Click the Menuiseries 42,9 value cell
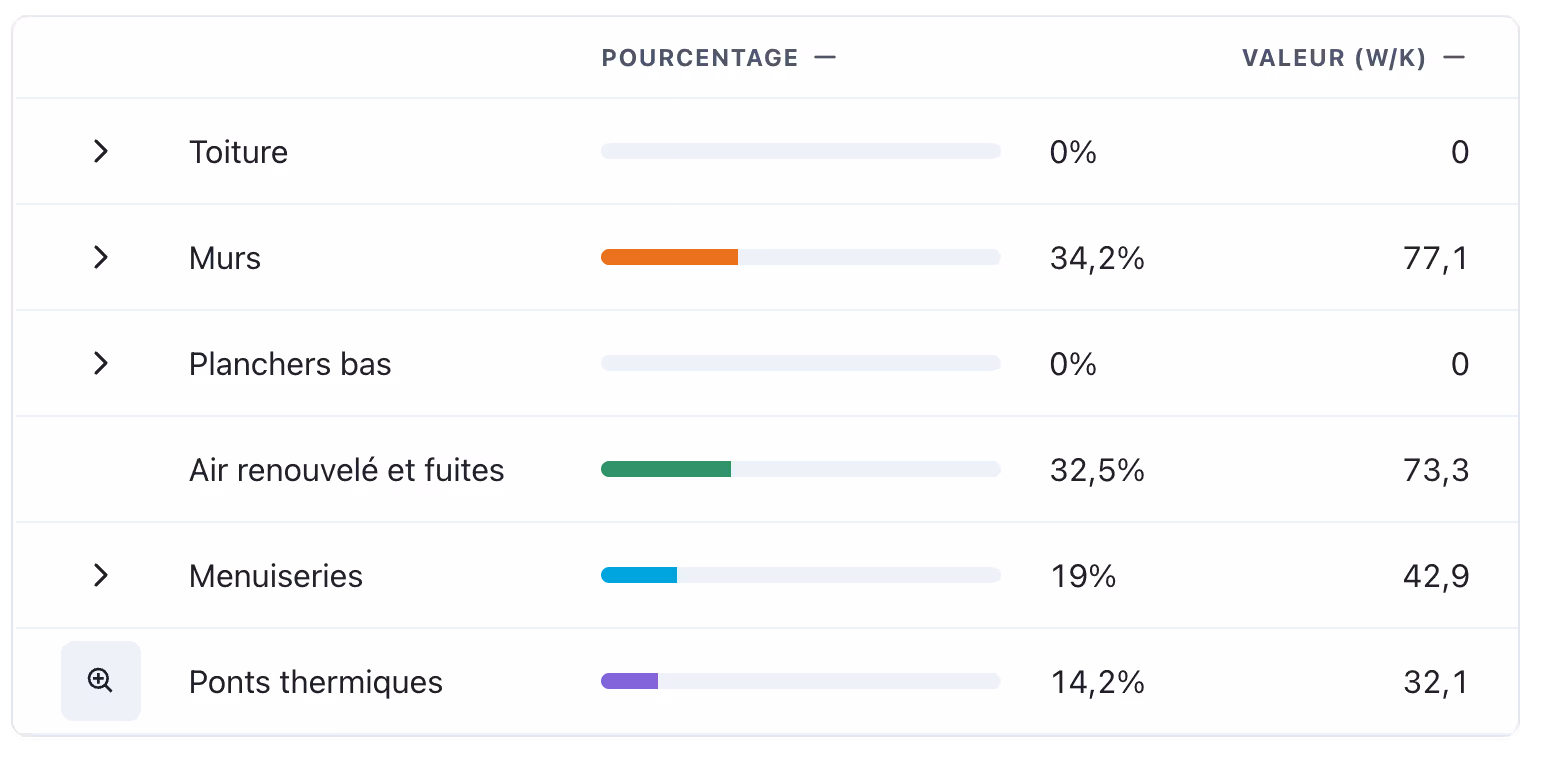 [x=1436, y=577]
